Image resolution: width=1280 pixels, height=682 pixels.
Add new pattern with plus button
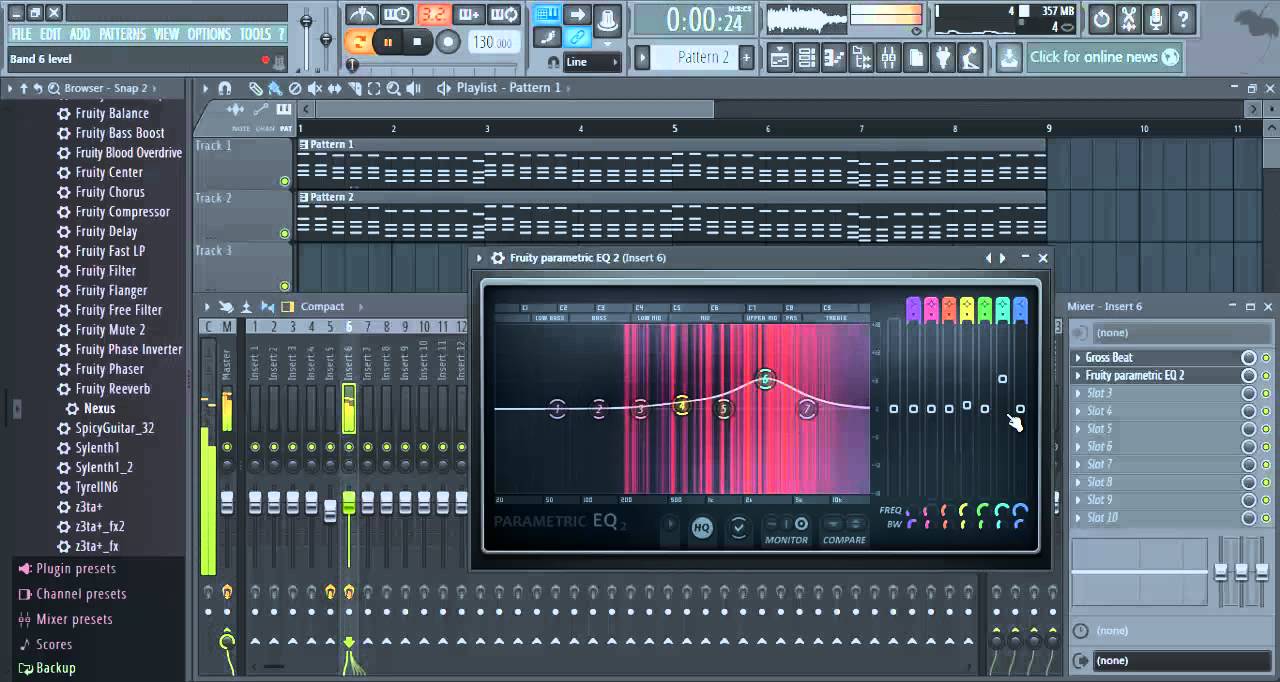point(746,57)
